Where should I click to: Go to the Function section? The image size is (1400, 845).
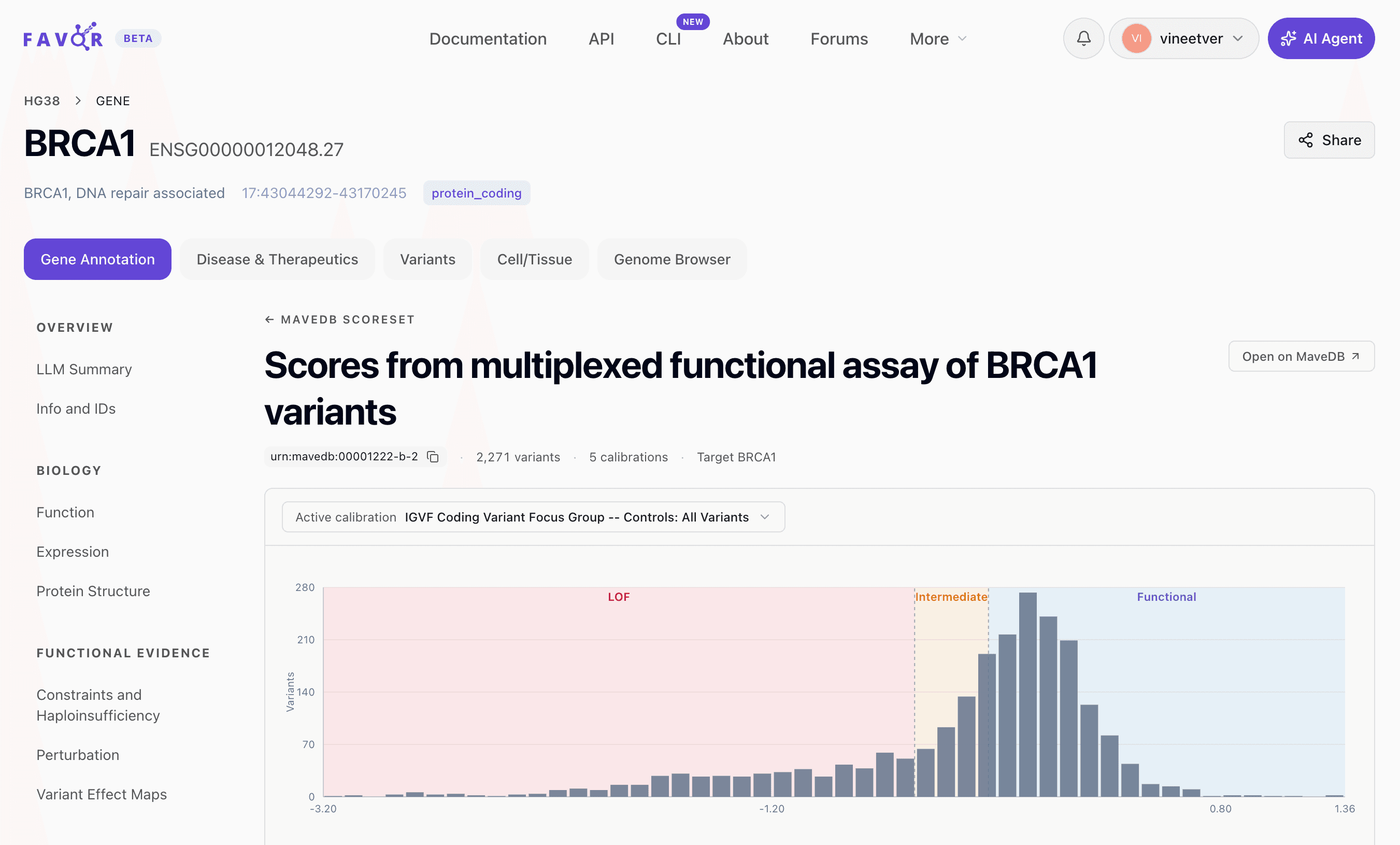(65, 512)
